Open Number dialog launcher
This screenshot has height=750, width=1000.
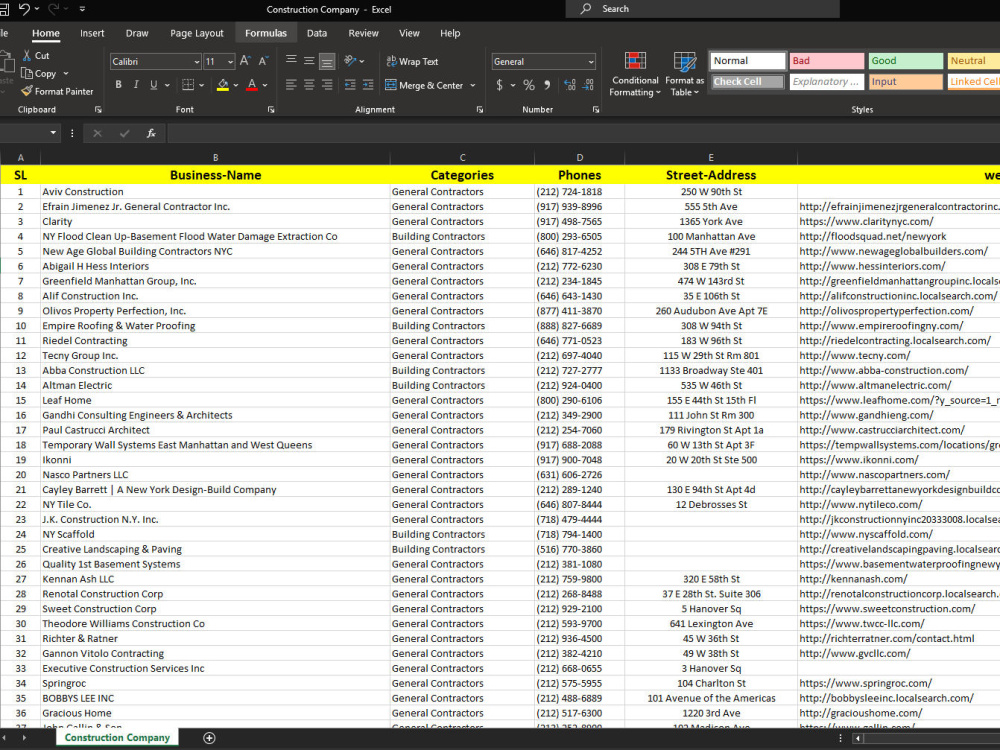pyautogui.click(x=596, y=110)
